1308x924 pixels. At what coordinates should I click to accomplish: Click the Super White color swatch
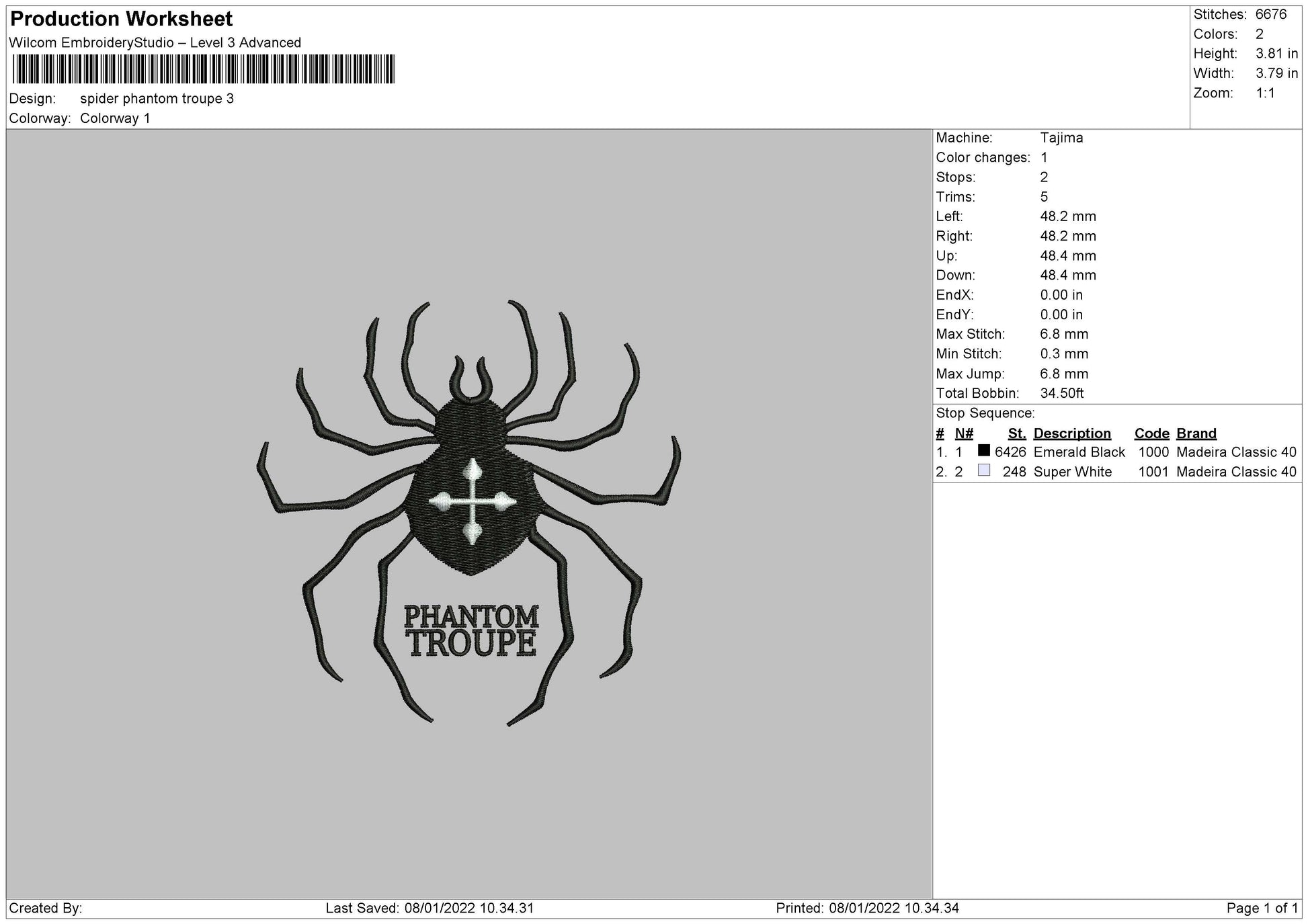tap(984, 470)
